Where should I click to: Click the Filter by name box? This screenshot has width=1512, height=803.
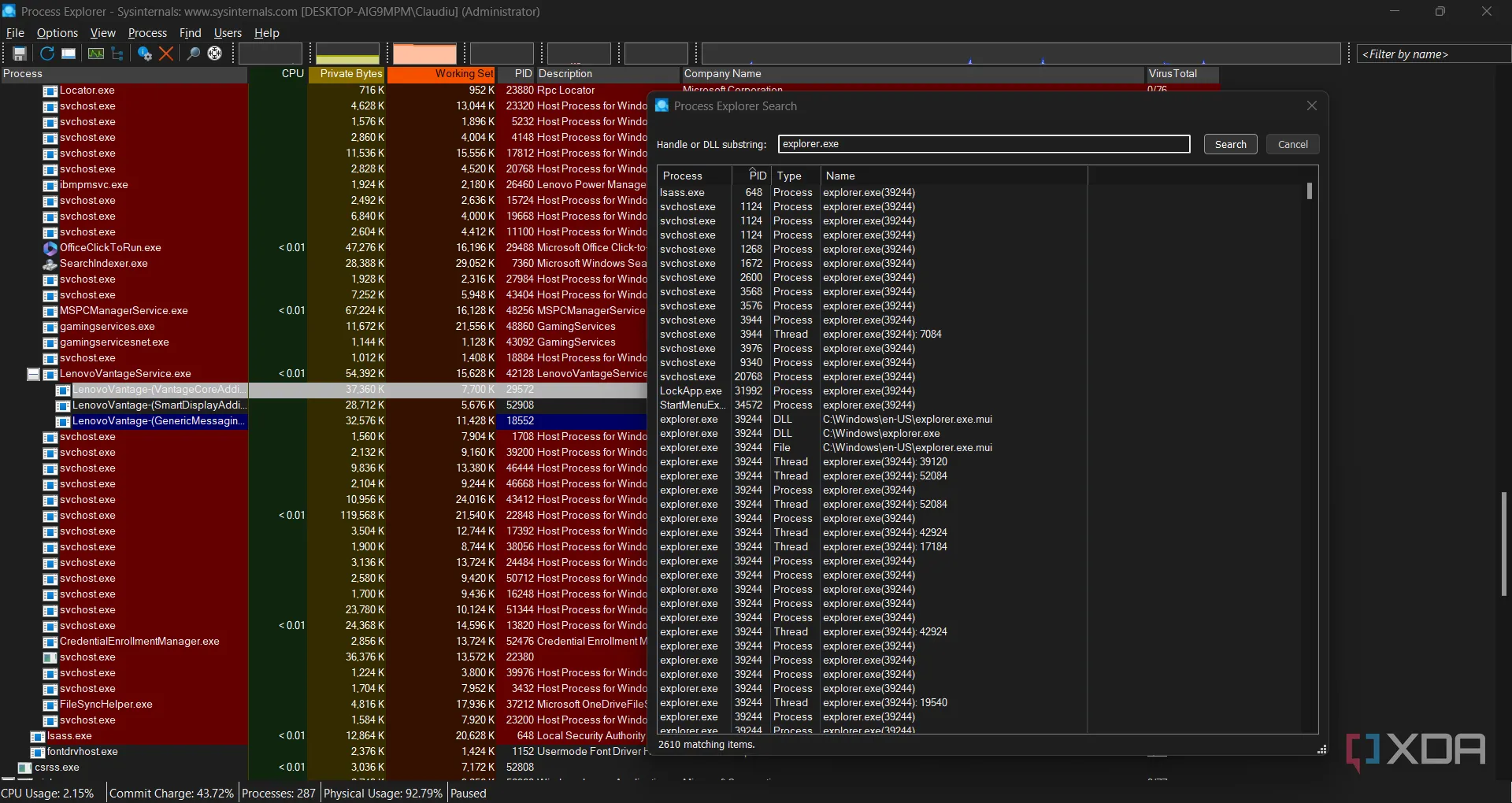coord(1433,54)
